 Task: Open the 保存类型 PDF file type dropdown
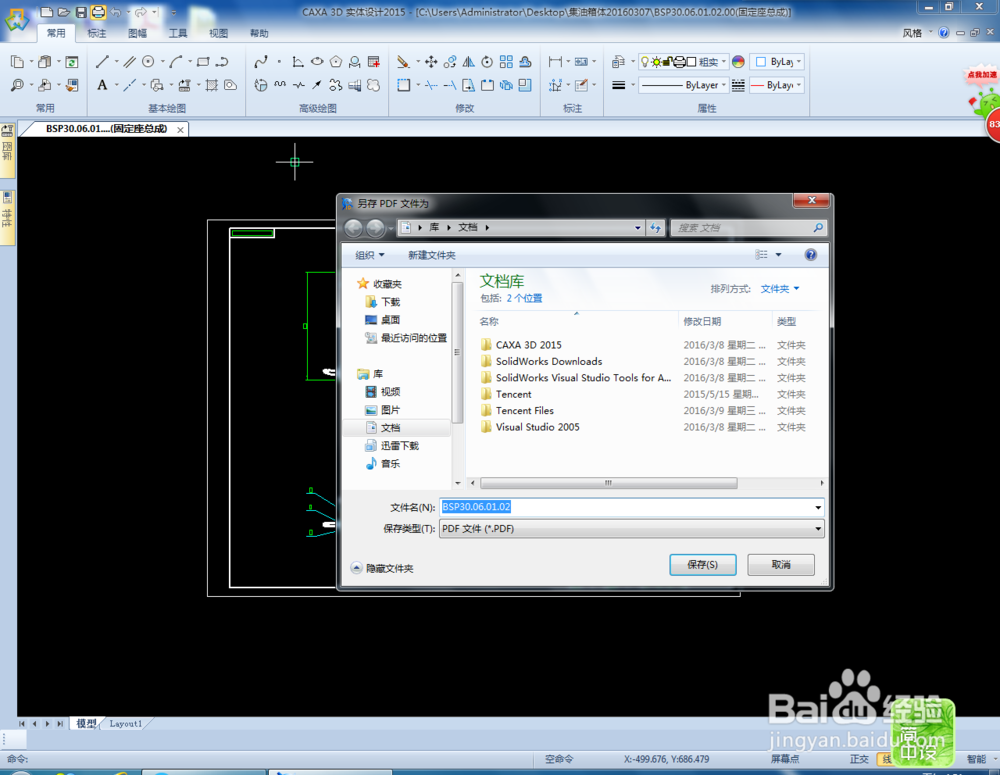(x=631, y=529)
